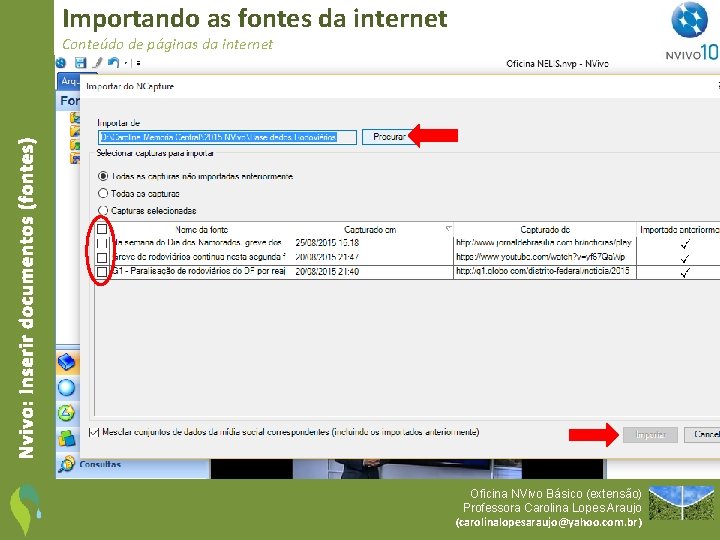
Task: Click the NVivo logo icon in title bar
Action: coord(61,63)
